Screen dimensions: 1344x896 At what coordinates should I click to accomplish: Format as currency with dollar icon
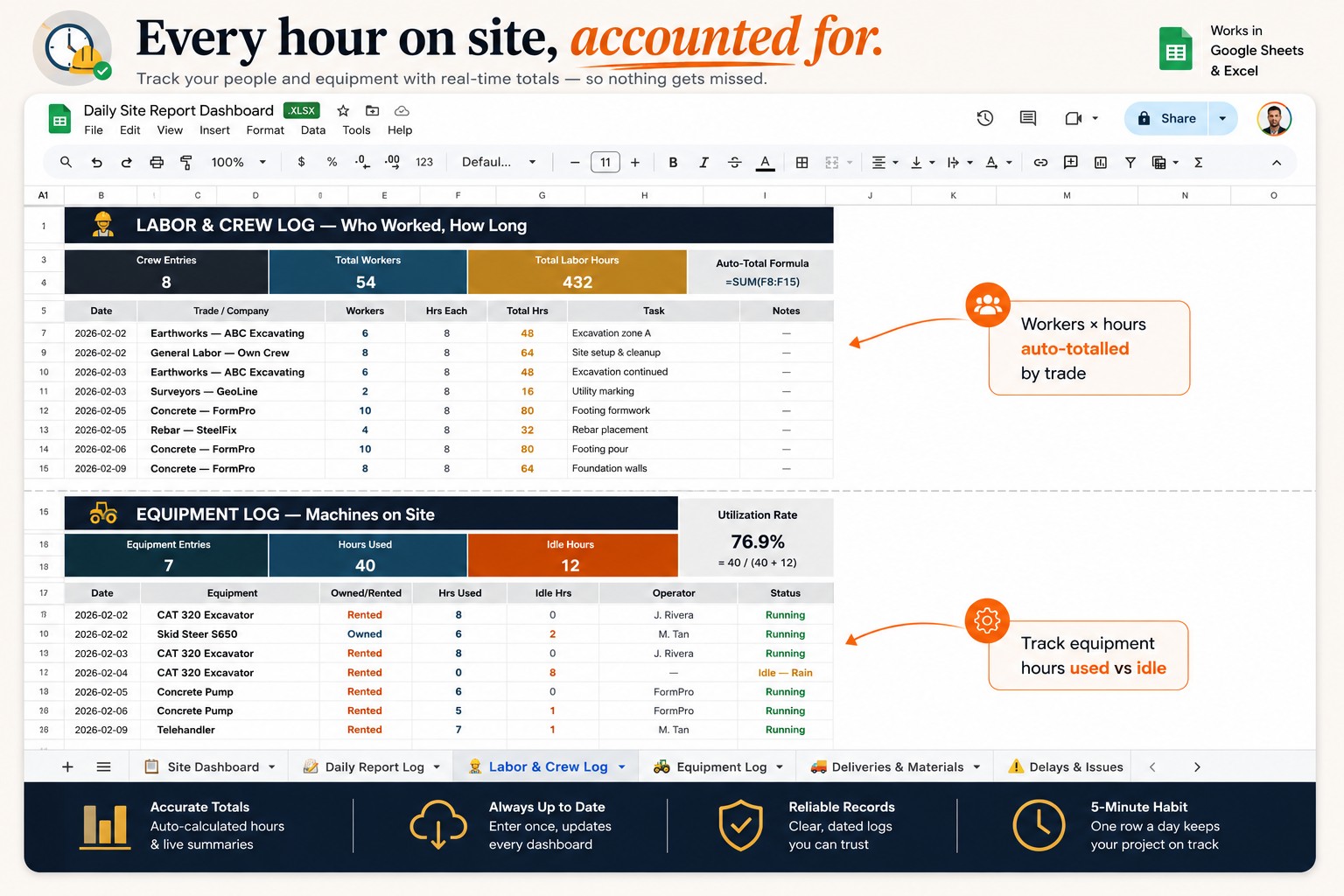[301, 162]
